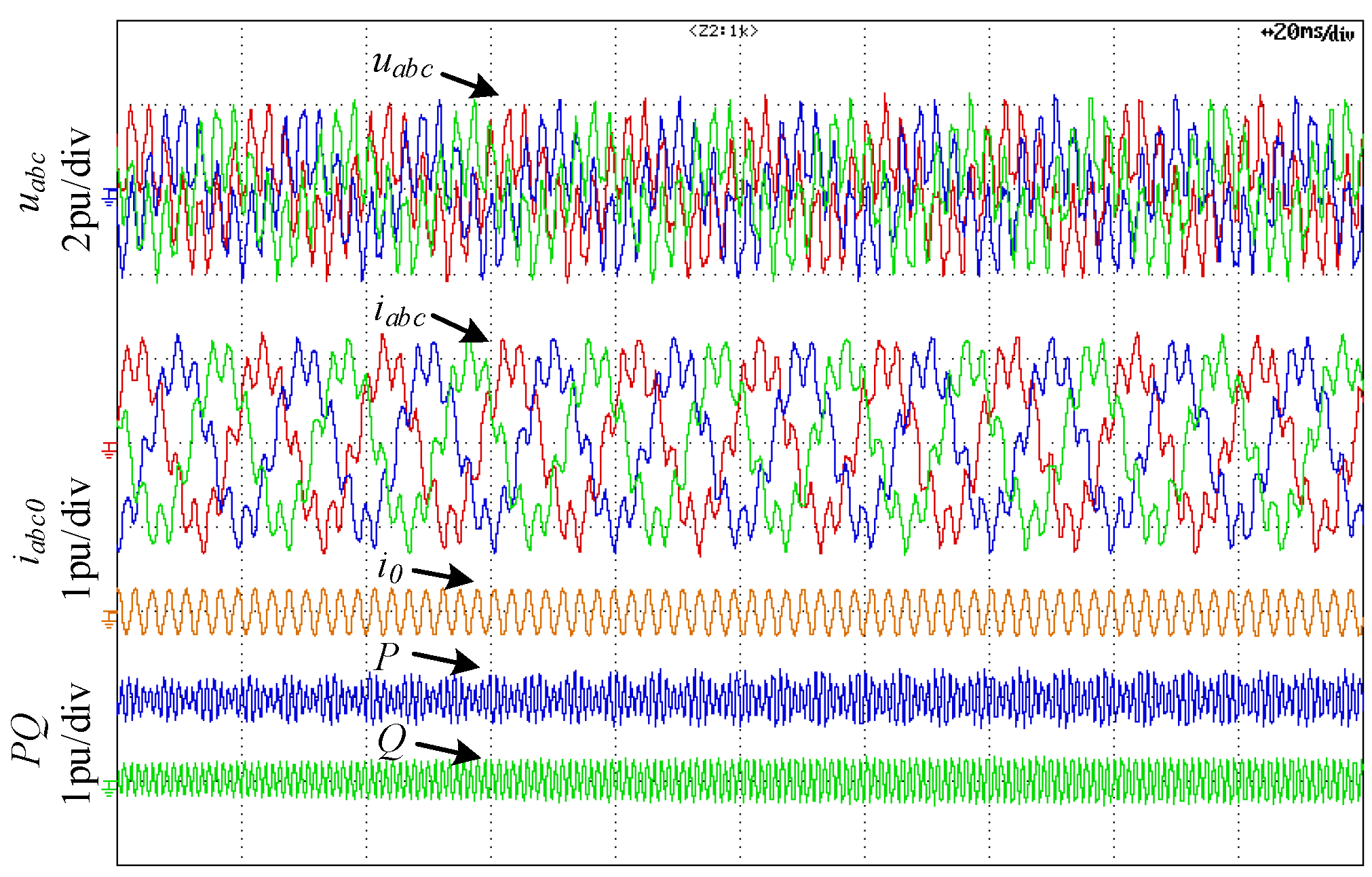Click the u_abc annotation text
1372x877 pixels.
point(402,65)
